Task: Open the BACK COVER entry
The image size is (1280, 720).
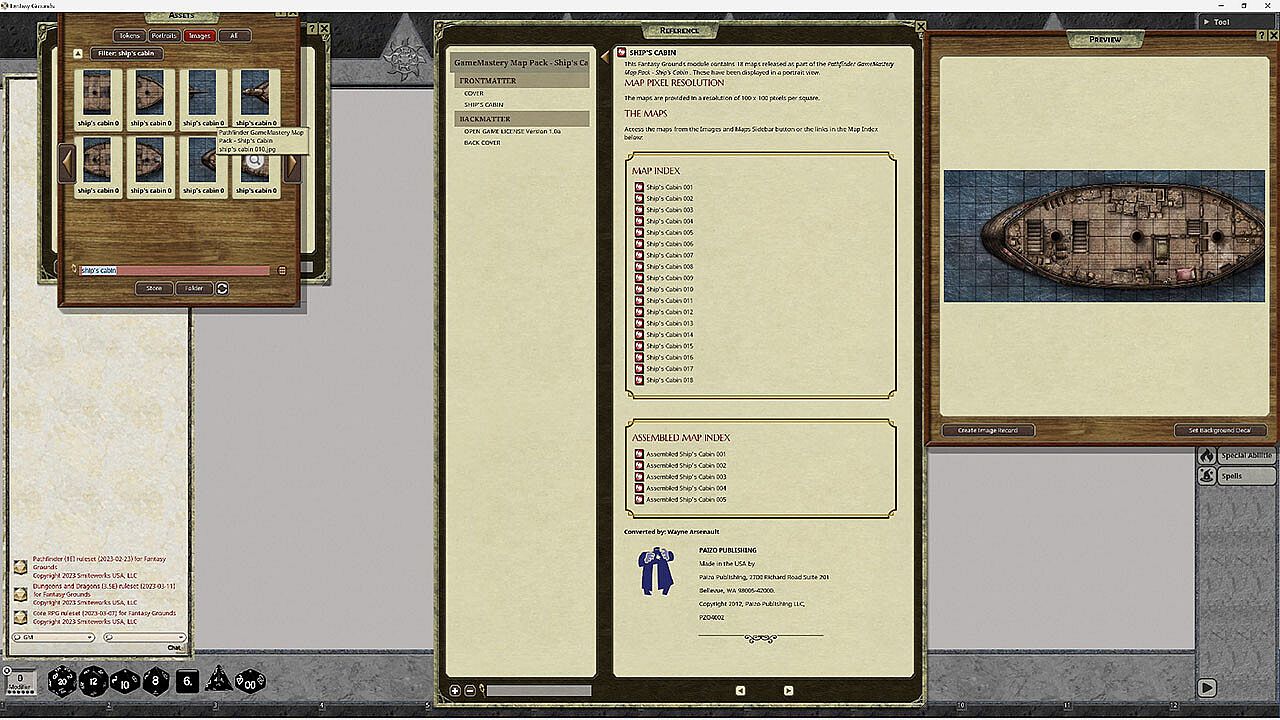Action: [x=482, y=143]
